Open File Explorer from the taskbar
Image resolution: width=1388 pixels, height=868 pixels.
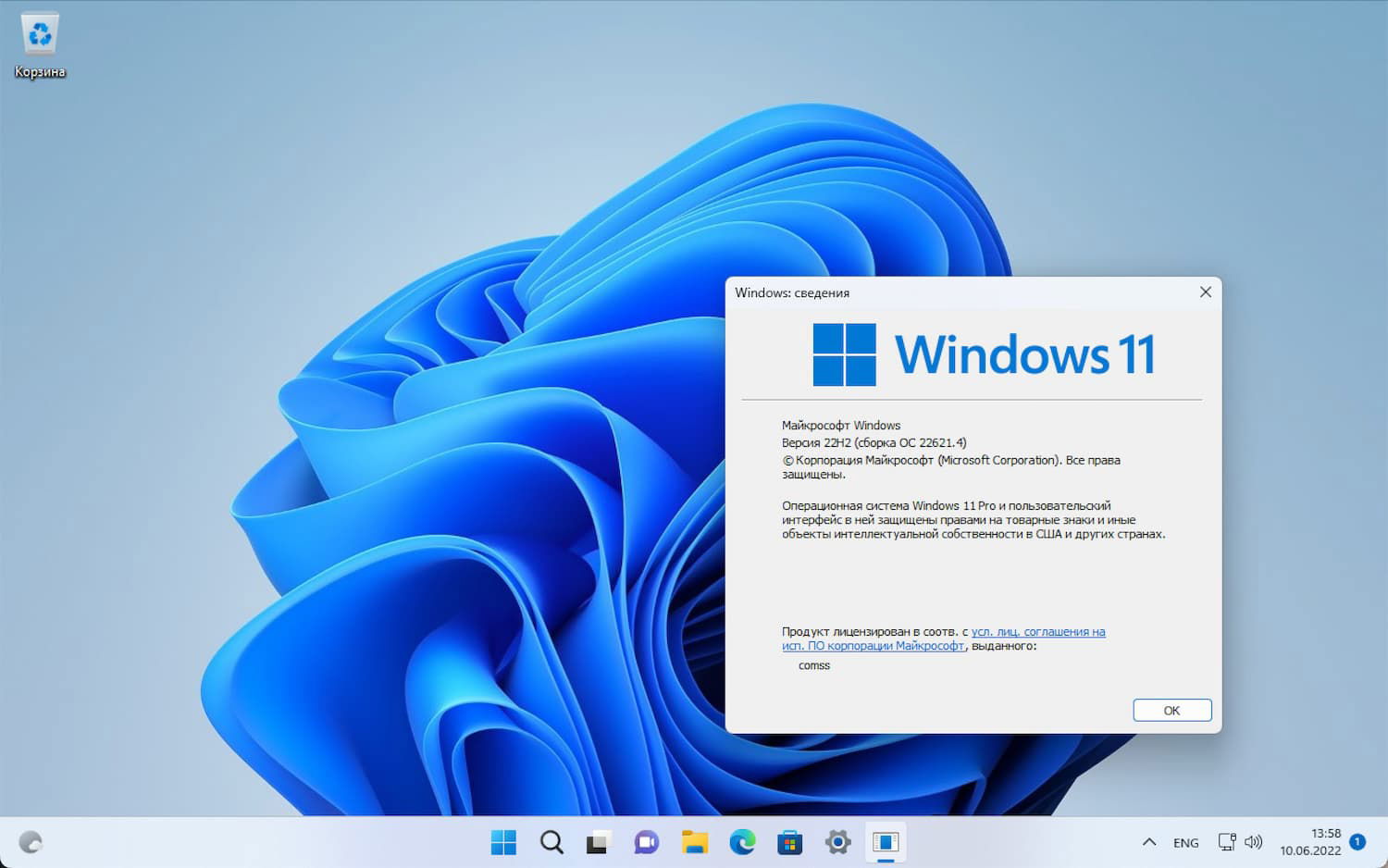(695, 842)
